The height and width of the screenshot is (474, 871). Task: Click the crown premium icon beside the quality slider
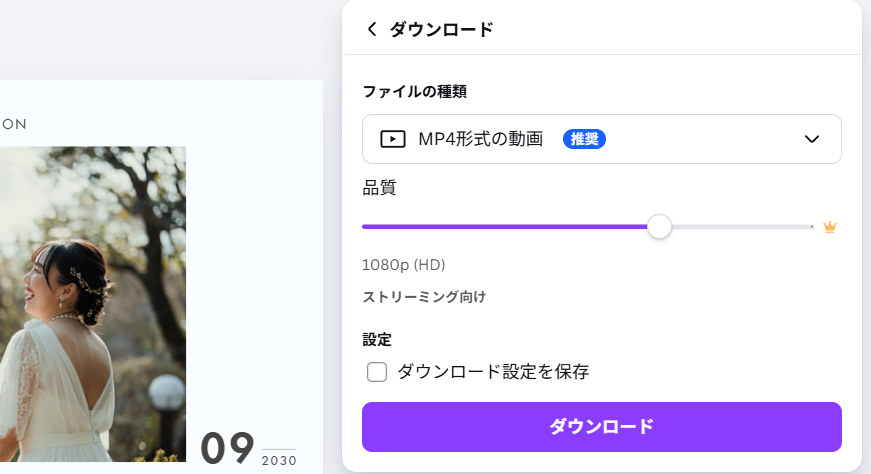(829, 227)
